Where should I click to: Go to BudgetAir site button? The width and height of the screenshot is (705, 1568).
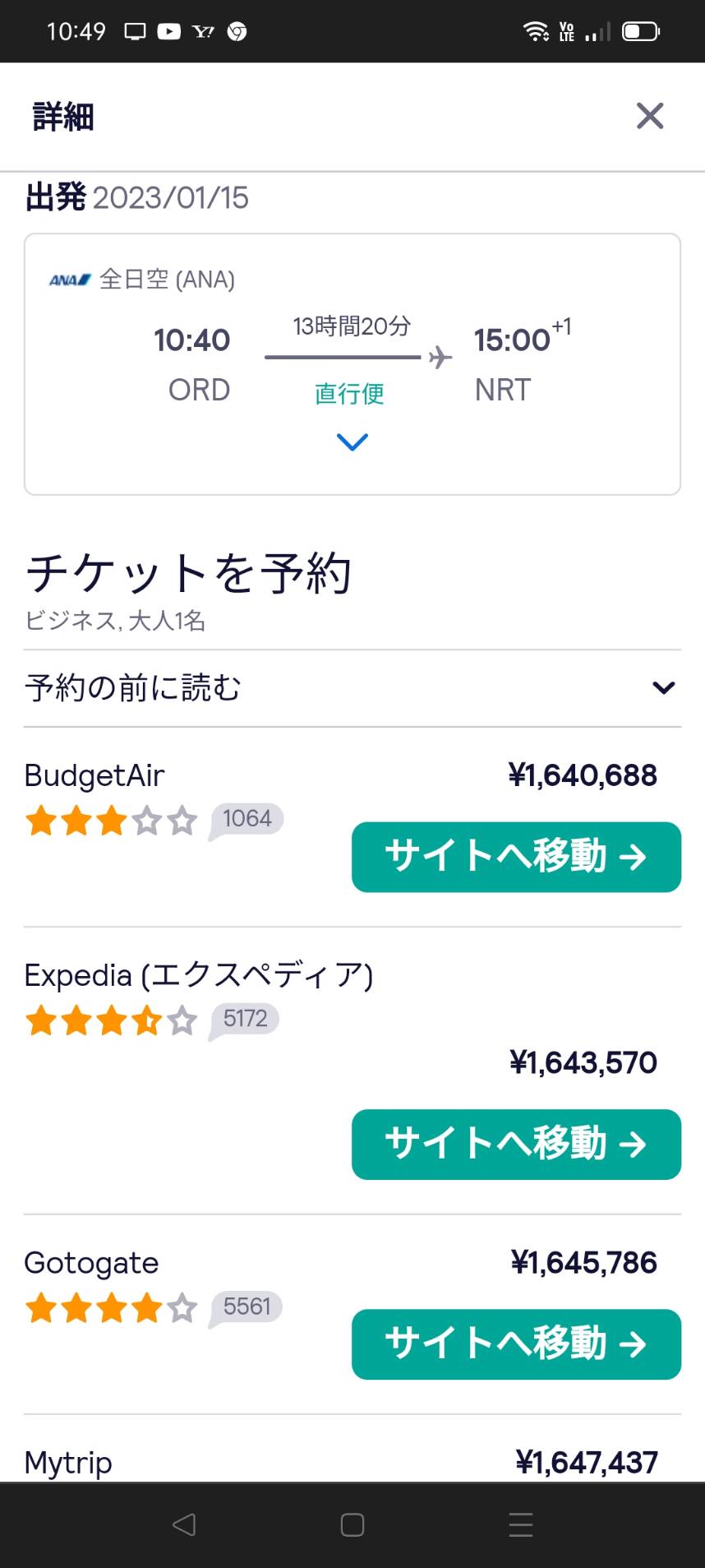[x=516, y=857]
